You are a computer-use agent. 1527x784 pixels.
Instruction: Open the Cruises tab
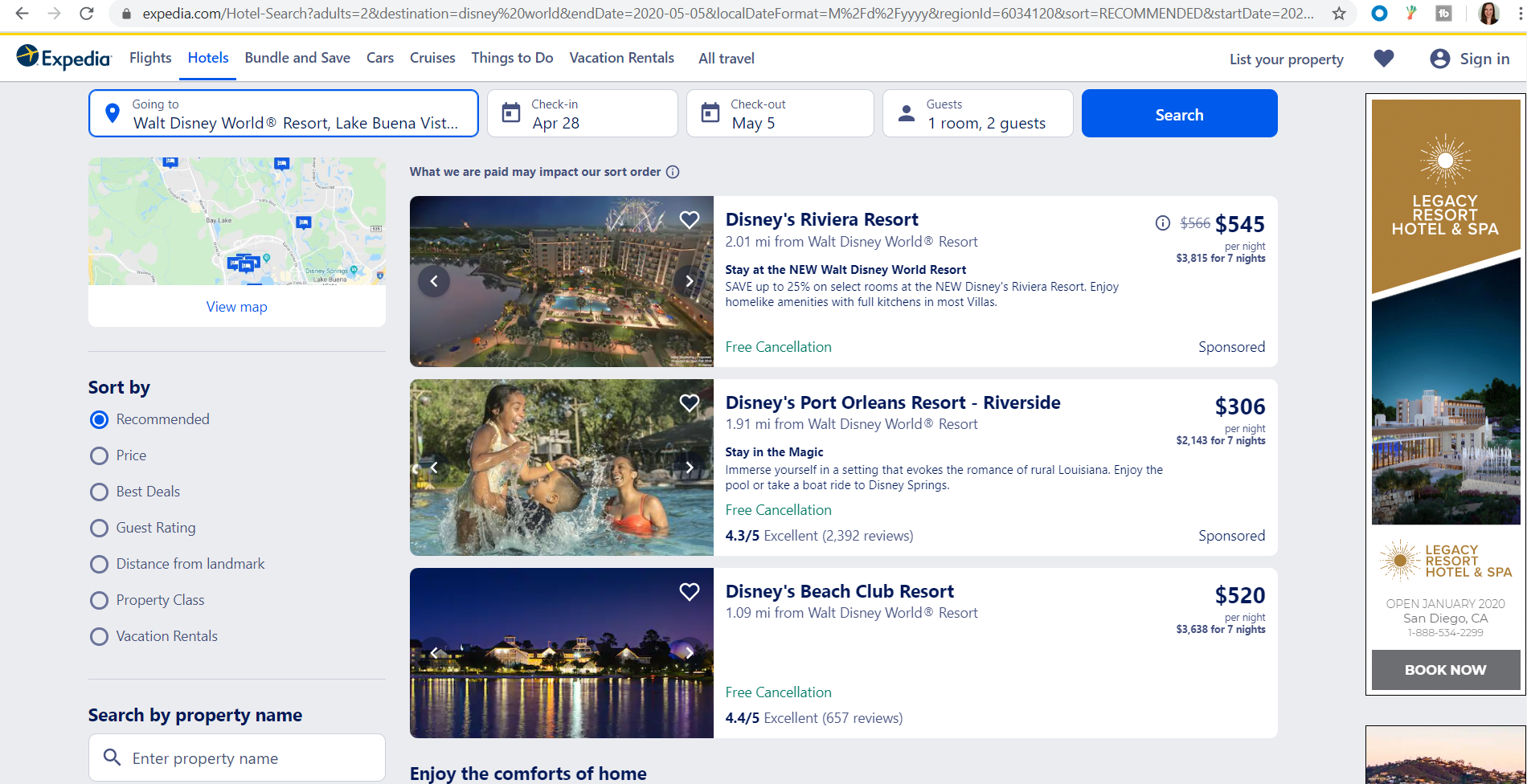432,58
